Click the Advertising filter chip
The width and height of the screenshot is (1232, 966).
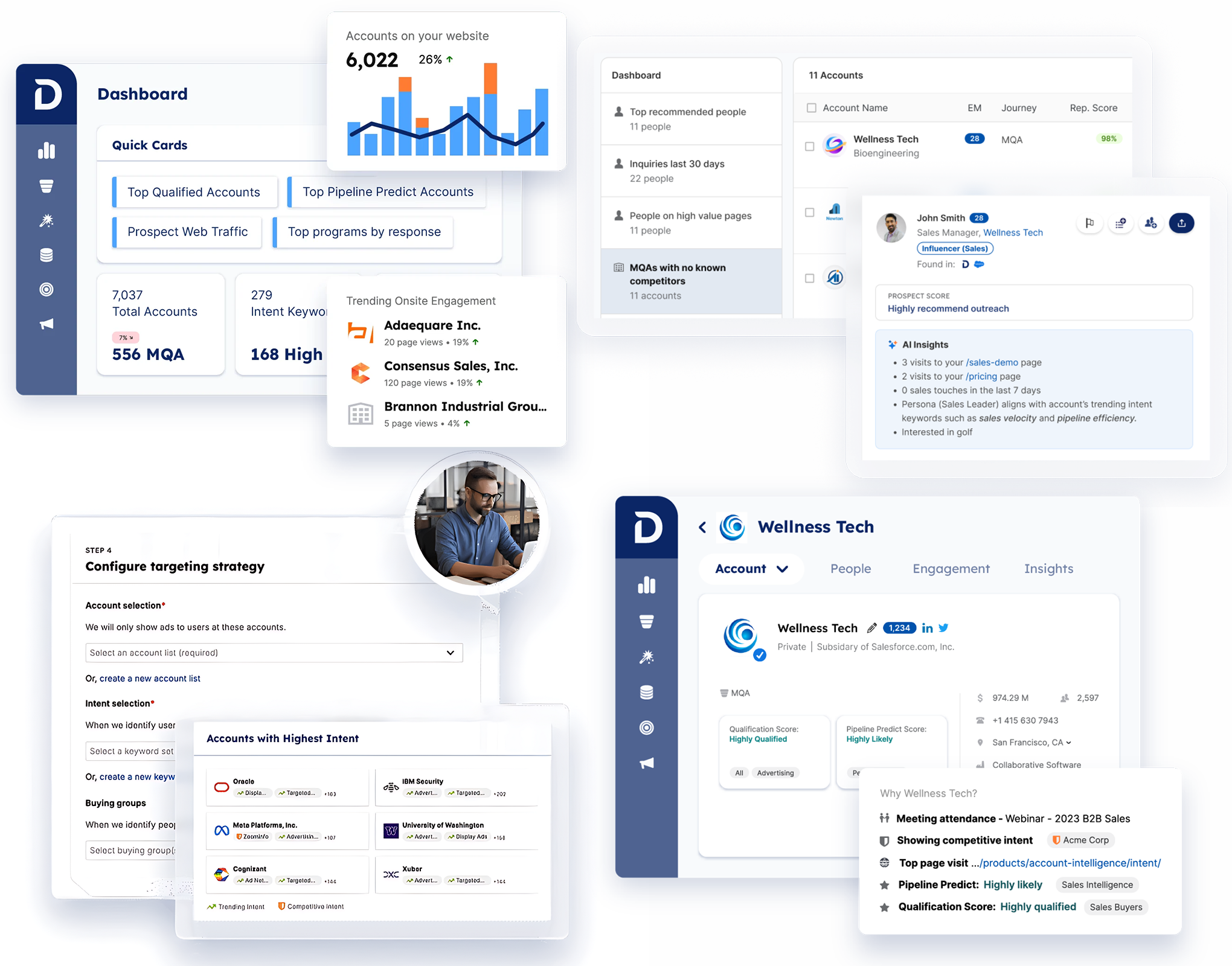click(x=775, y=773)
